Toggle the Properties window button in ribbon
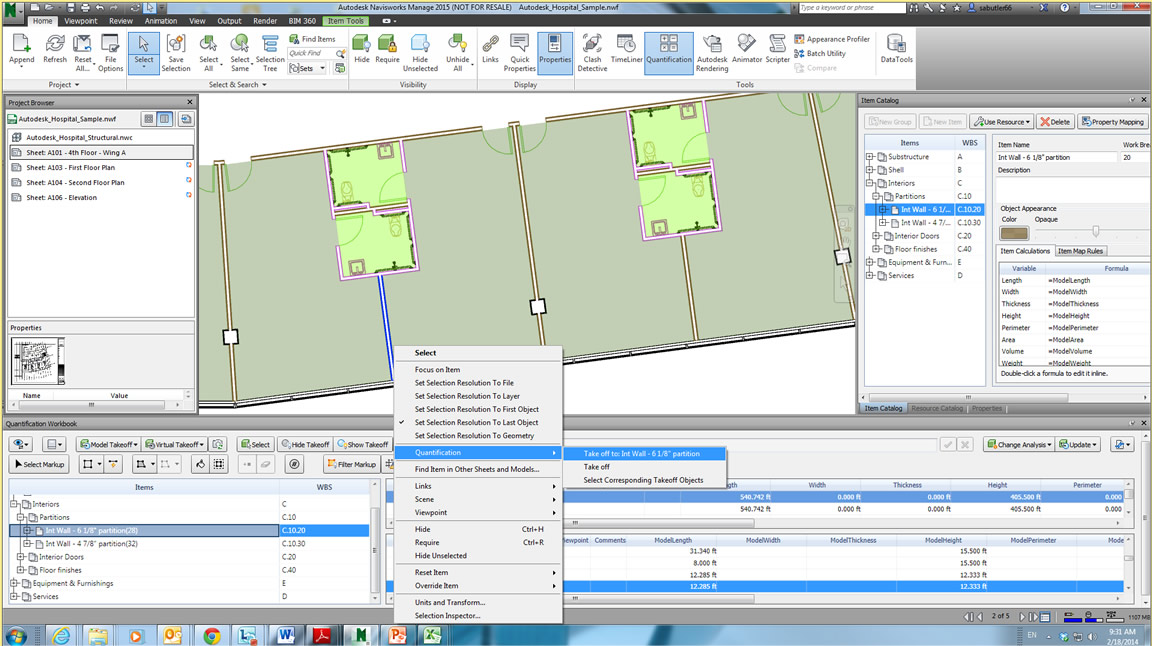Image resolution: width=1152 pixels, height=646 pixels. [x=555, y=51]
